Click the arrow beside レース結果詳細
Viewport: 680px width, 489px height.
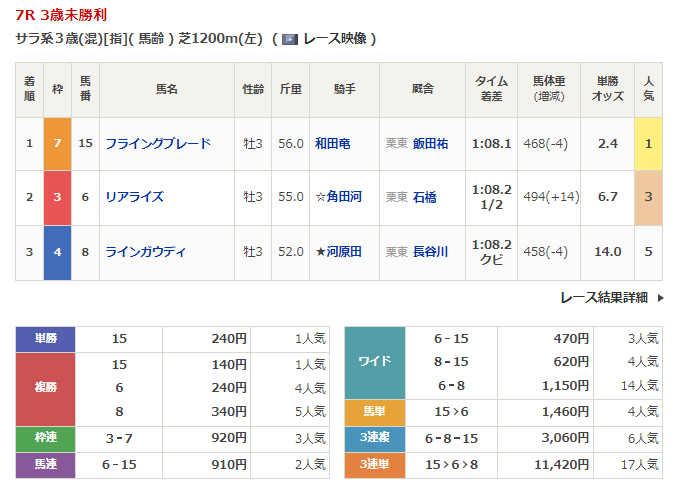pos(658,297)
